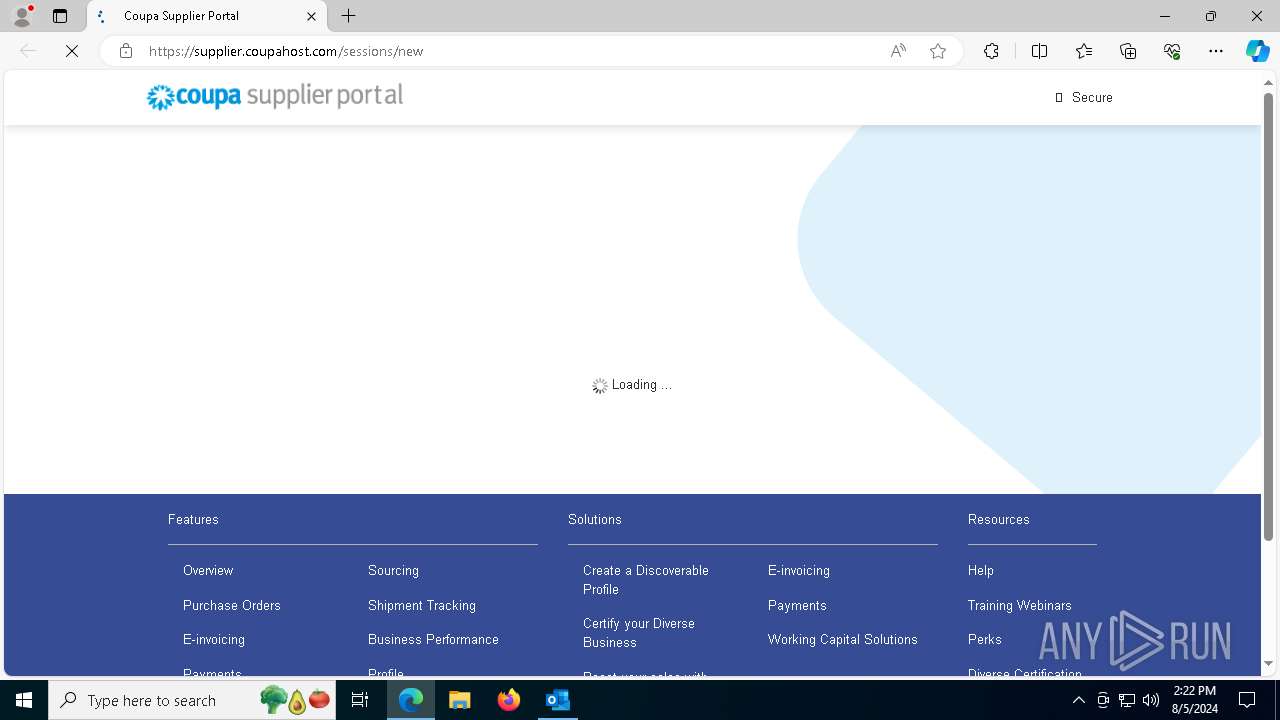The width and height of the screenshot is (1280, 720).
Task: Open the Training Webinars link
Action: [1020, 605]
